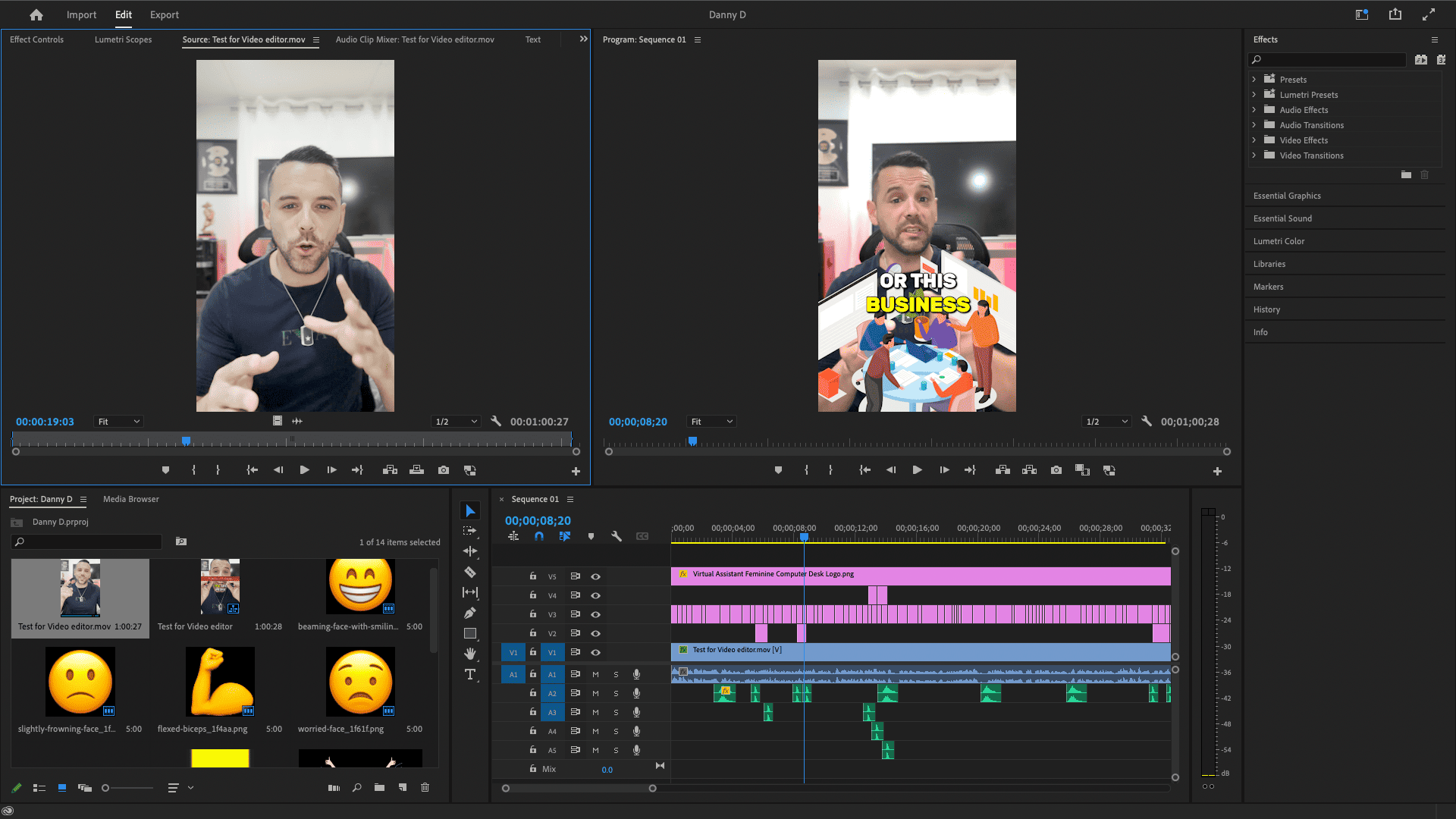The width and height of the screenshot is (1456, 819).
Task: Expand the Audio Transitions folder
Action: (x=1254, y=125)
